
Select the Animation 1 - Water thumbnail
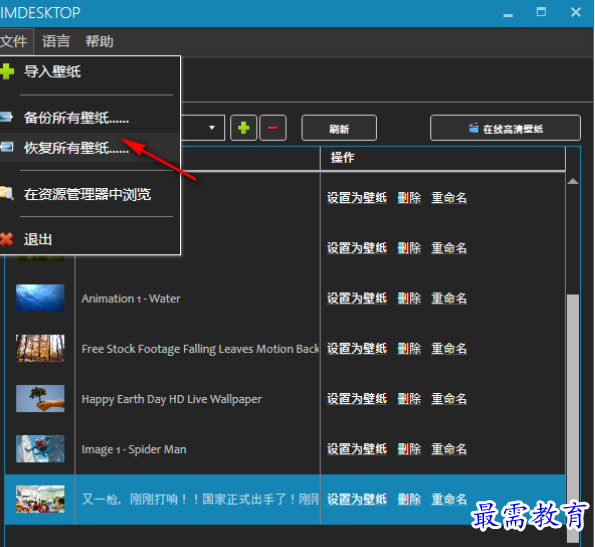tap(40, 298)
